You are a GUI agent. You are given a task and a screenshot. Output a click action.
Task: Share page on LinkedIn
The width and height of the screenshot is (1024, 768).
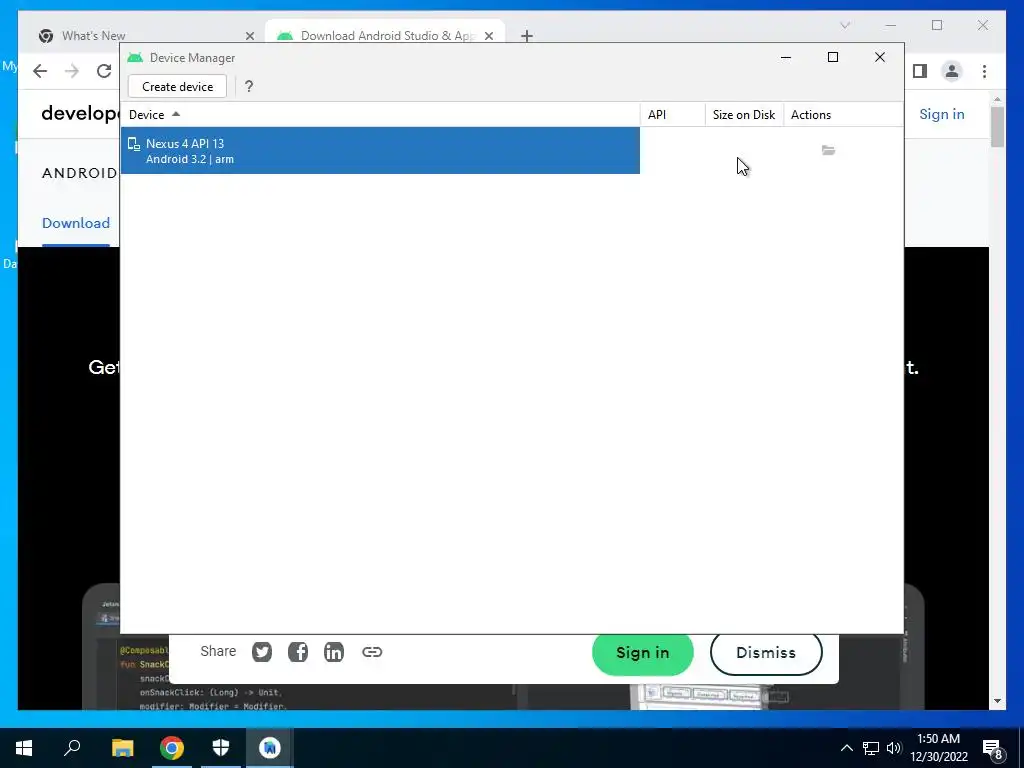coord(334,652)
